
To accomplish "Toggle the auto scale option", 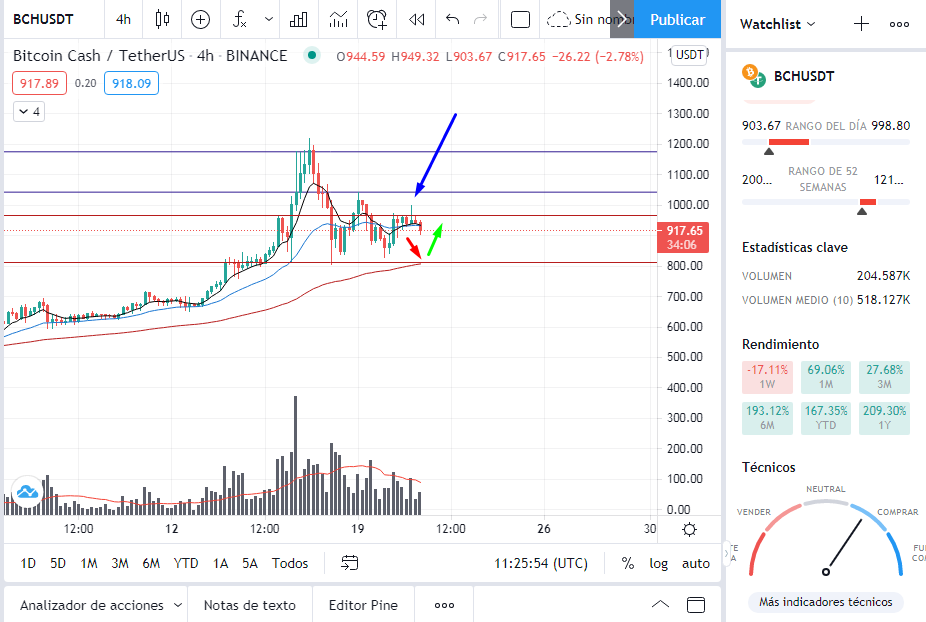I will point(696,564).
